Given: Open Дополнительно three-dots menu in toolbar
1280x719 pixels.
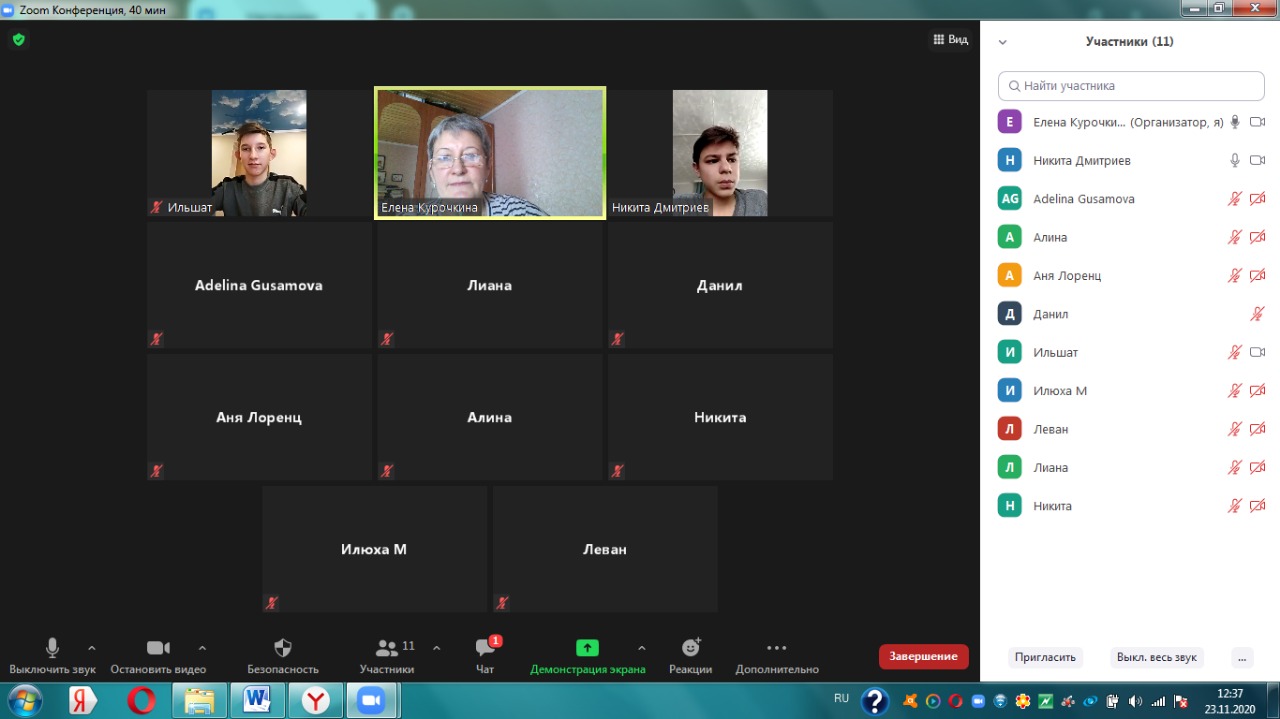Looking at the screenshot, I should pyautogui.click(x=776, y=648).
